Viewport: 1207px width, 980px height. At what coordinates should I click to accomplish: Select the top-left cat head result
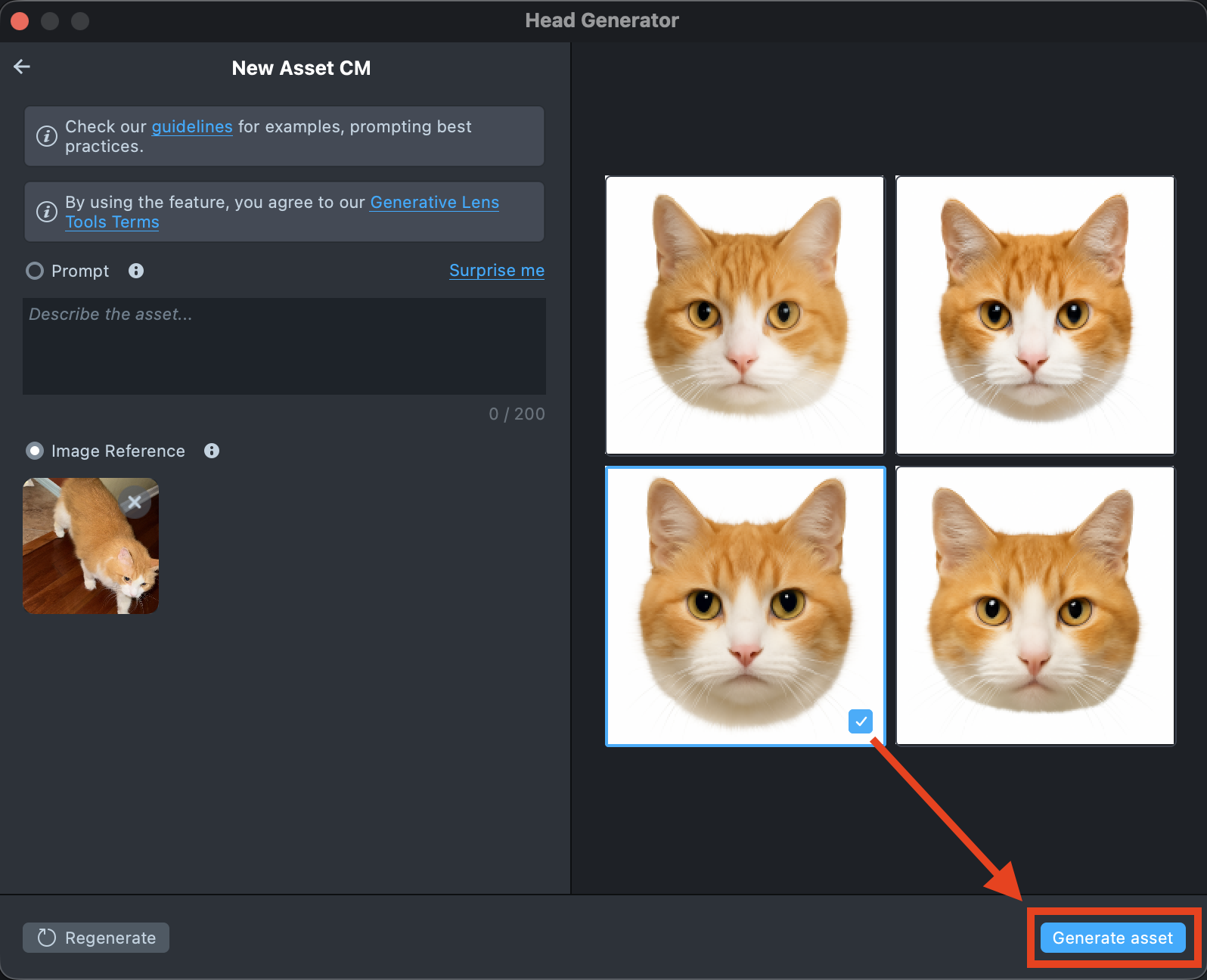click(x=745, y=315)
